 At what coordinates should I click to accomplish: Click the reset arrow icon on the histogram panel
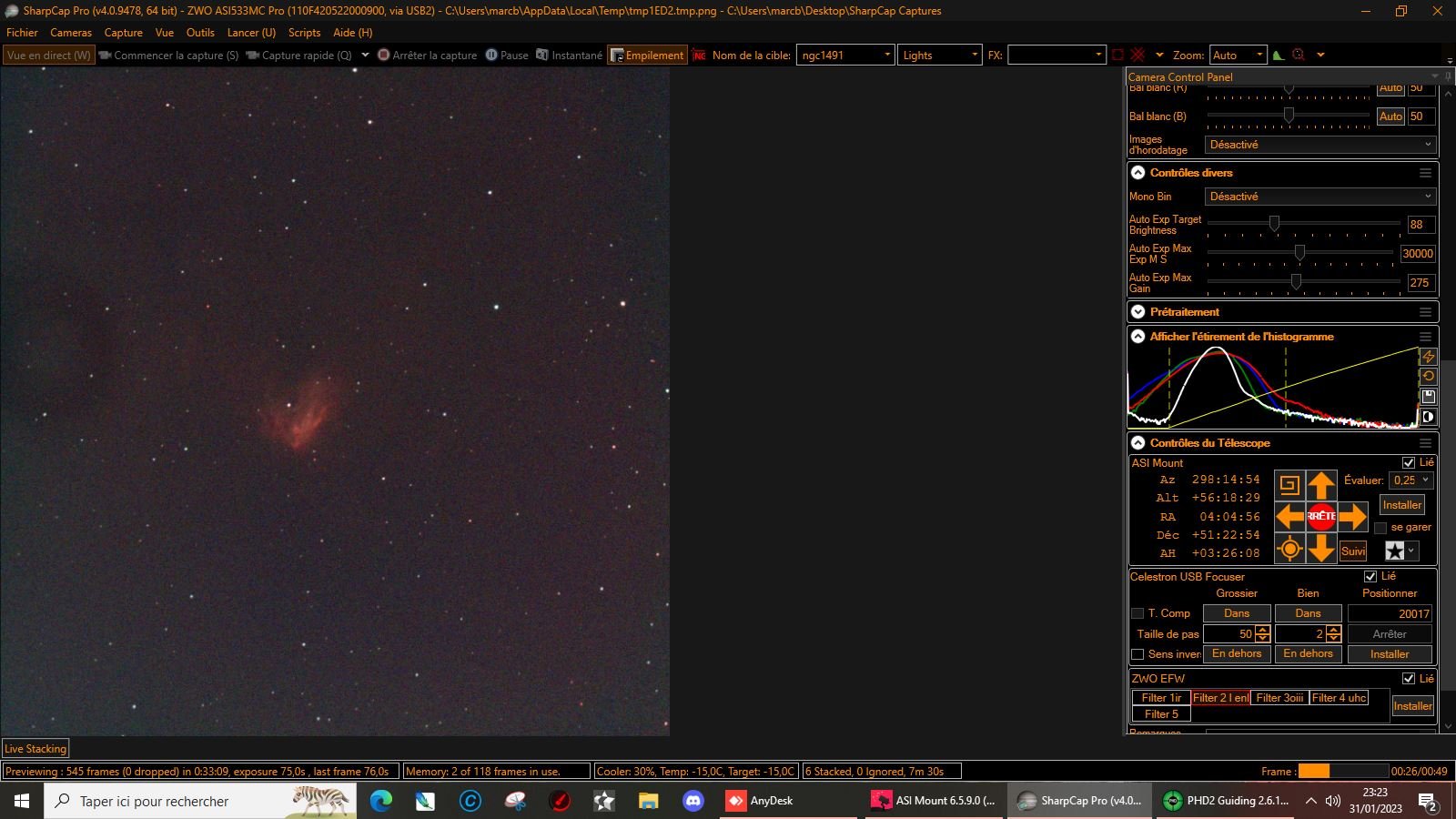(x=1429, y=376)
